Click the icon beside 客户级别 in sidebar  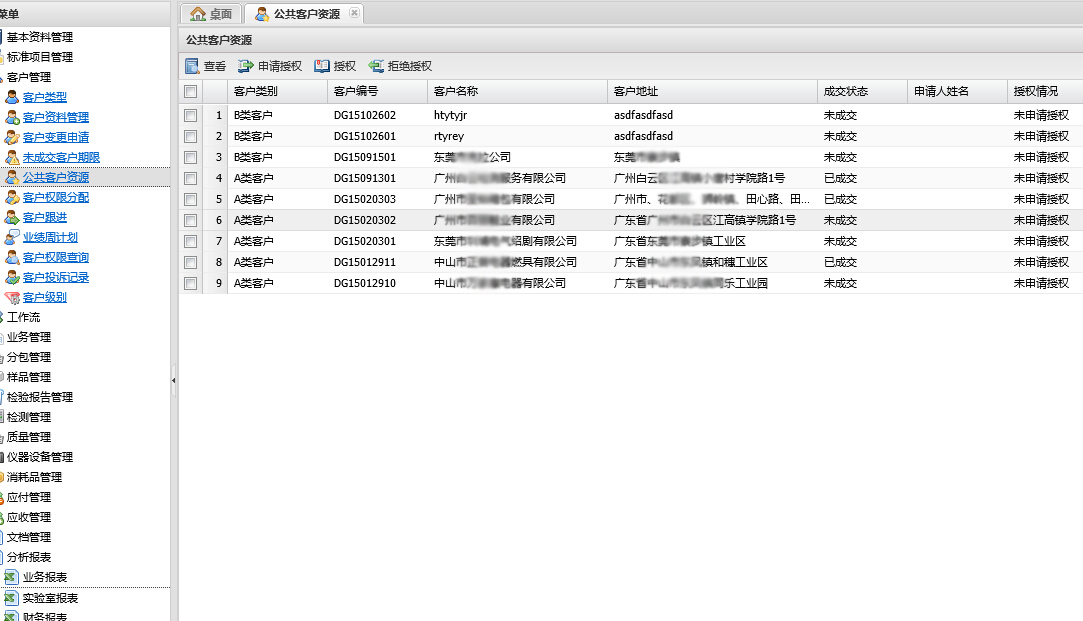pos(12,297)
